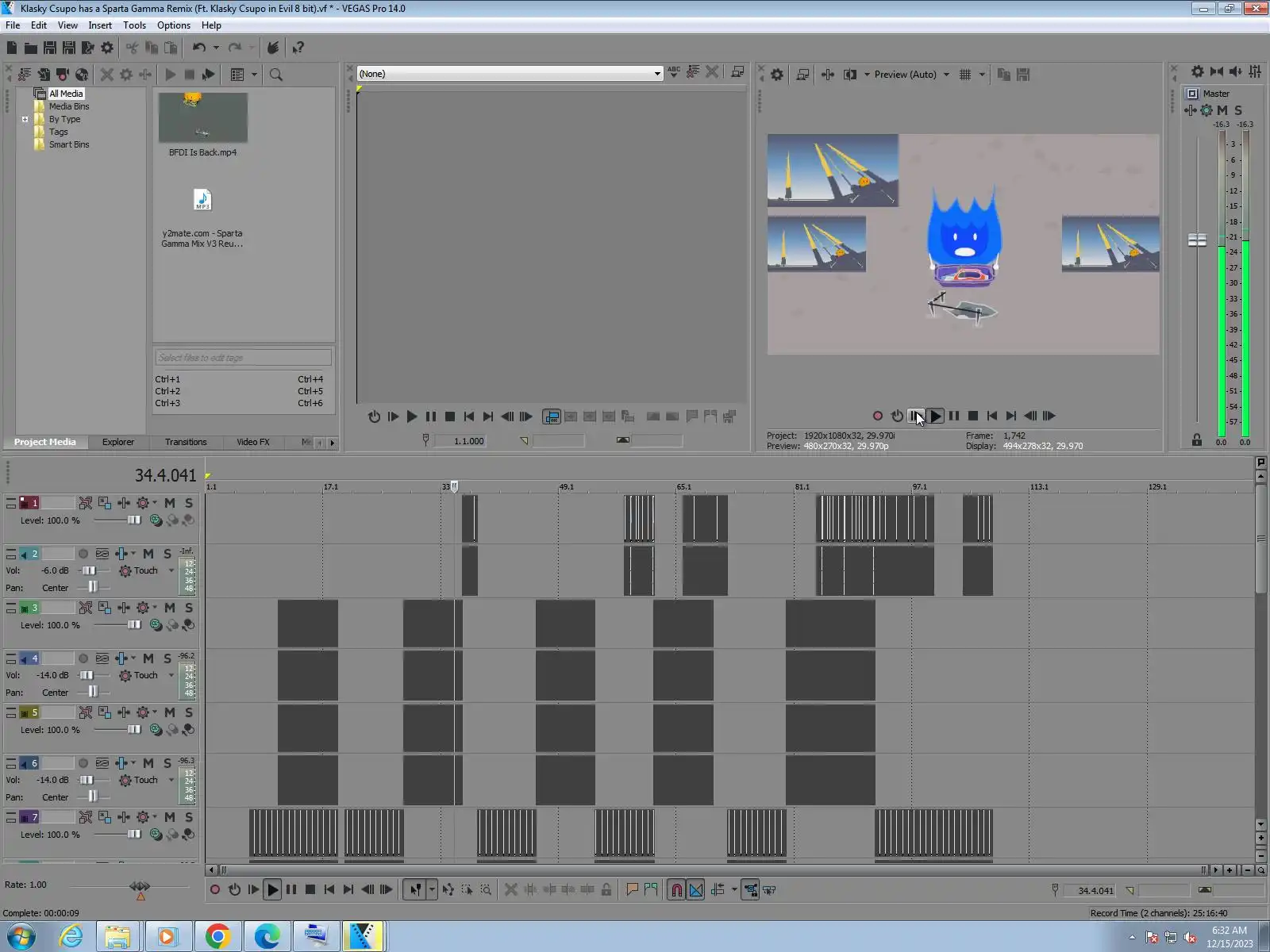Click track 2 volume slider
The image size is (1270, 952).
click(x=87, y=570)
